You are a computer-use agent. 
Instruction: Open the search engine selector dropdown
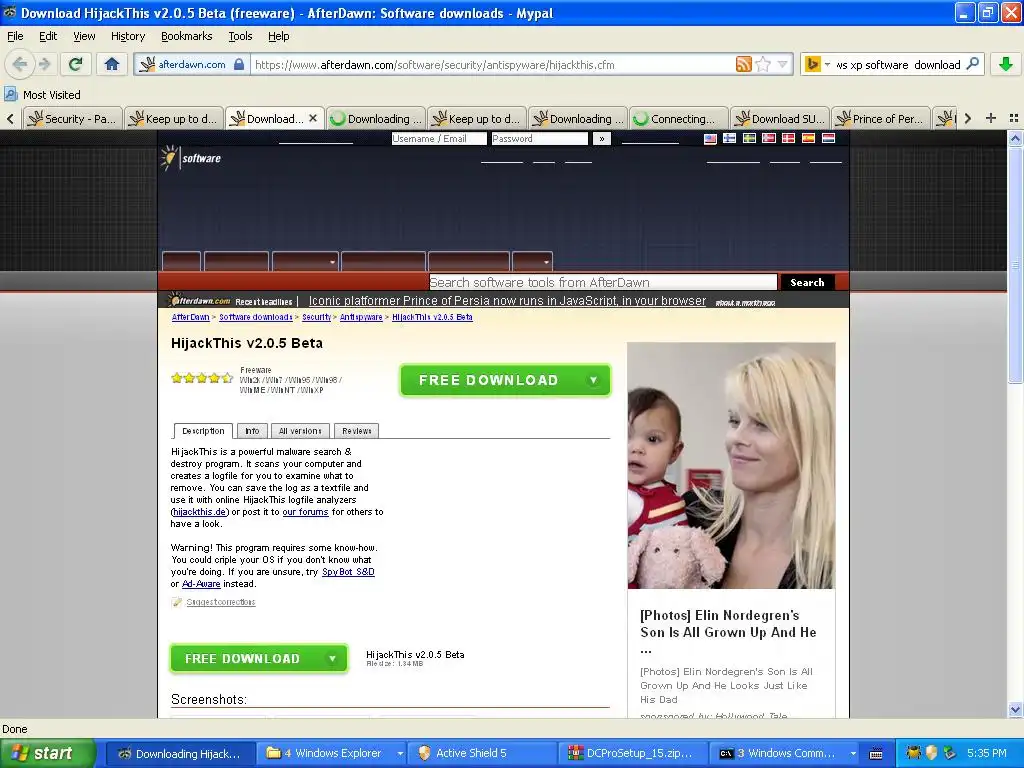pos(827,64)
